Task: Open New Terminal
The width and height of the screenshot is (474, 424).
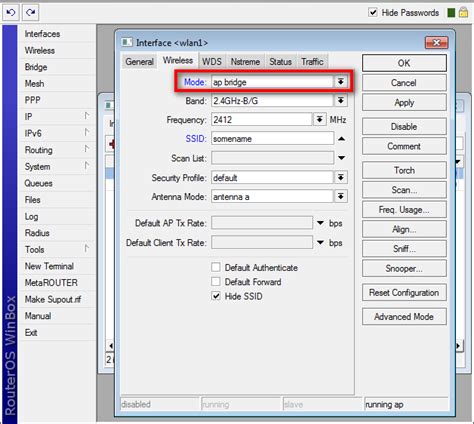Action: (x=49, y=266)
